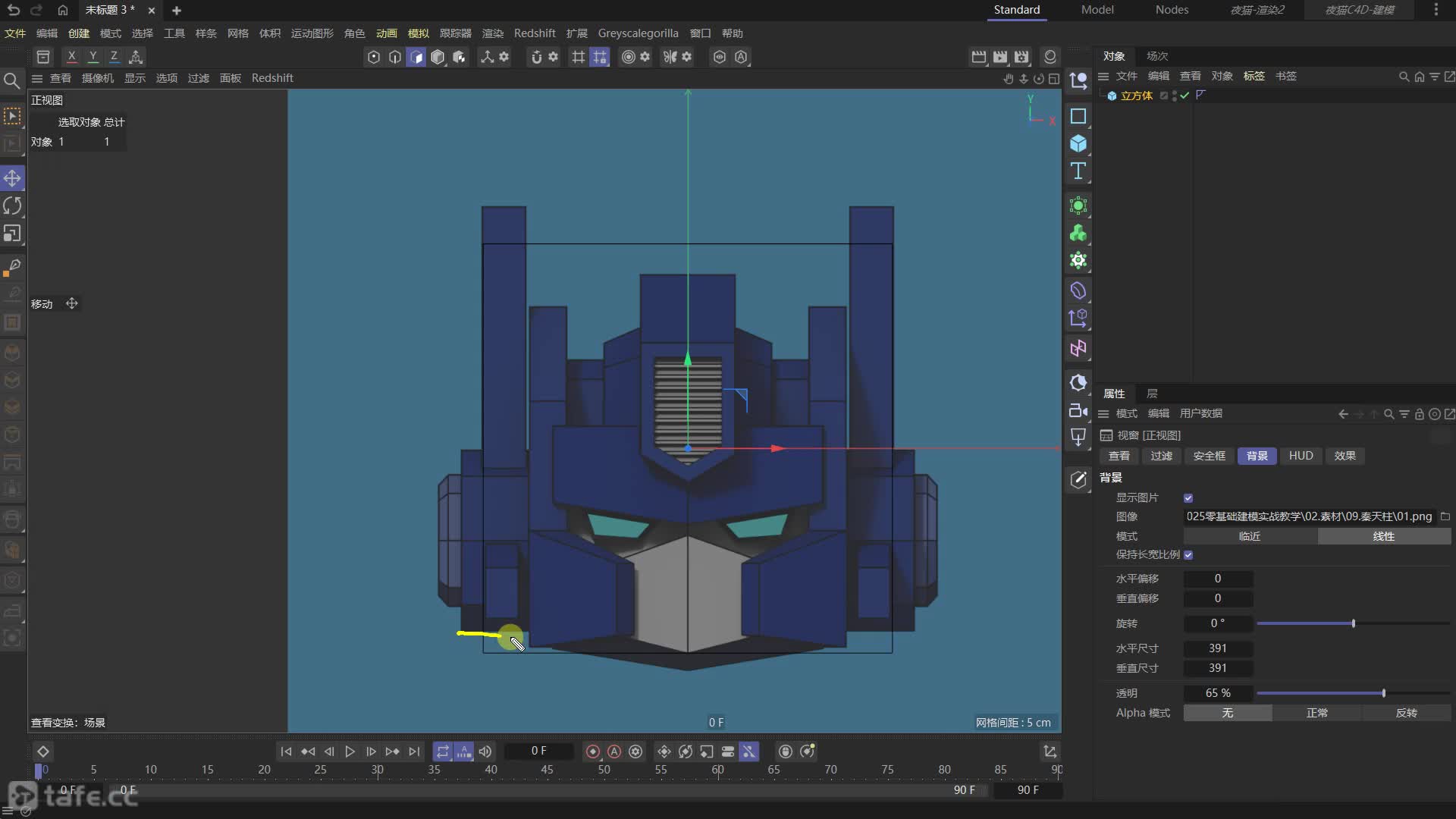This screenshot has height=819, width=1456.
Task: Set Alpha mode to 正常
Action: [1317, 713]
